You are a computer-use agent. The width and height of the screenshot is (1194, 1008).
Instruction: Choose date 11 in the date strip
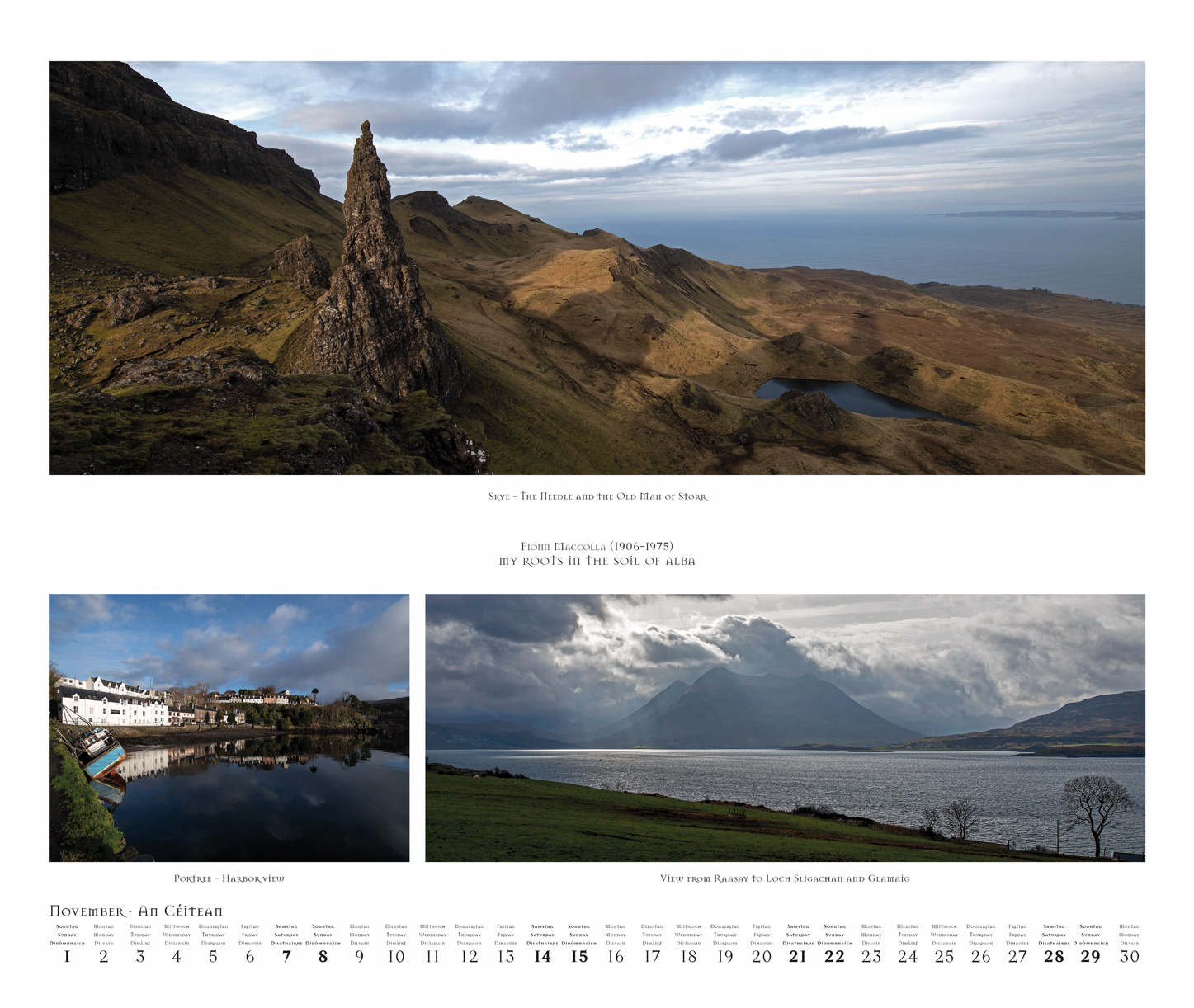(432, 957)
